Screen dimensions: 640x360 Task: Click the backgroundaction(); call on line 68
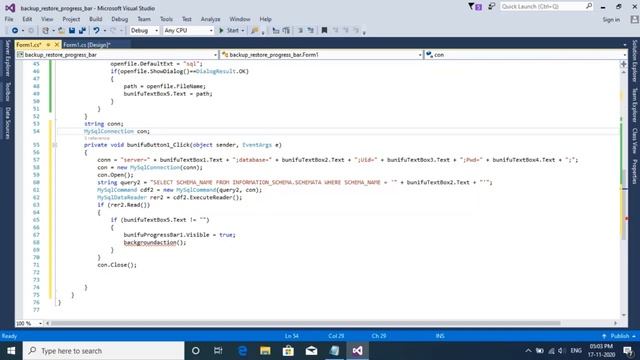point(155,242)
